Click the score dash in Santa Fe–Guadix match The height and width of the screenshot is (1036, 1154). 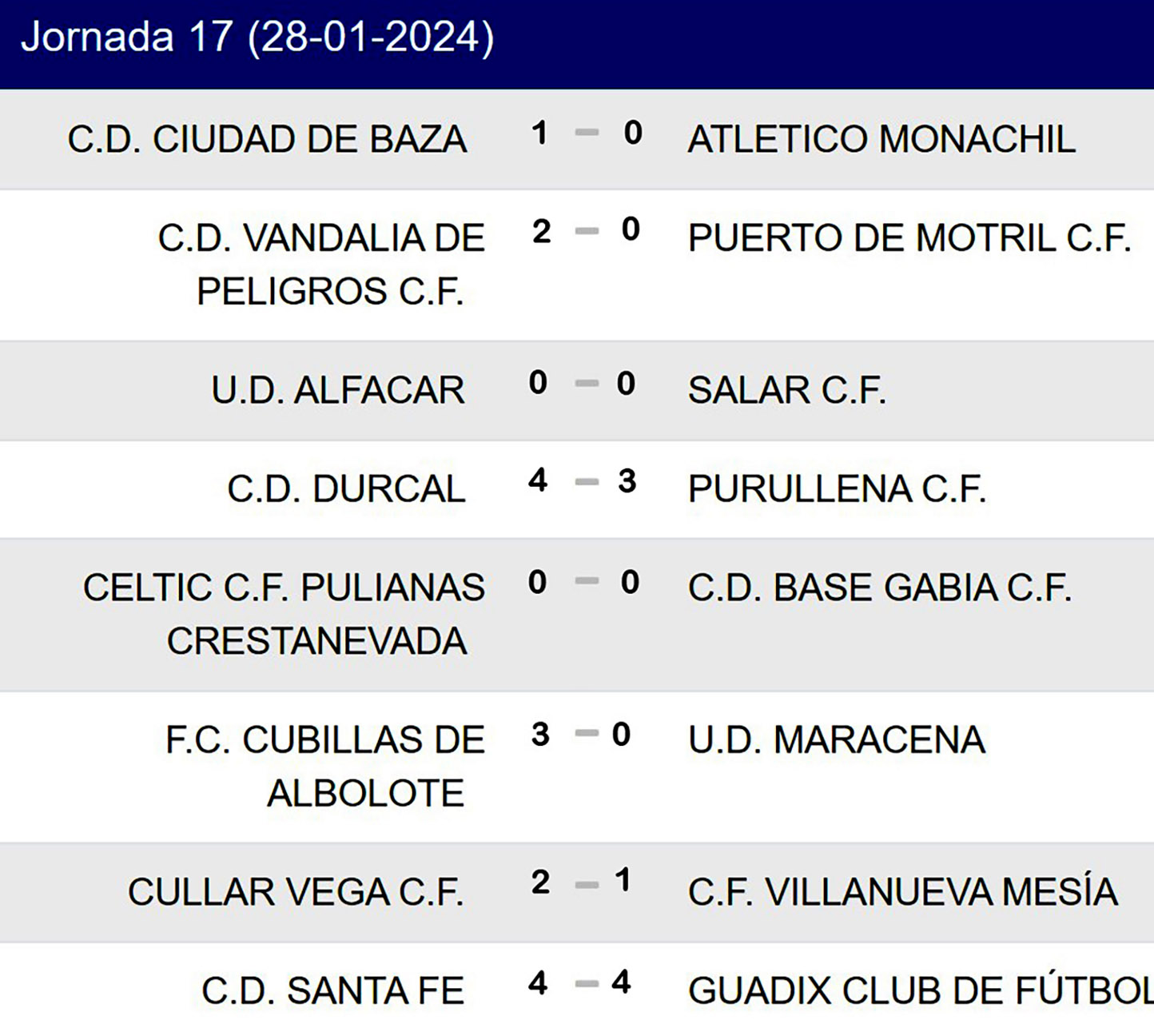point(587,983)
